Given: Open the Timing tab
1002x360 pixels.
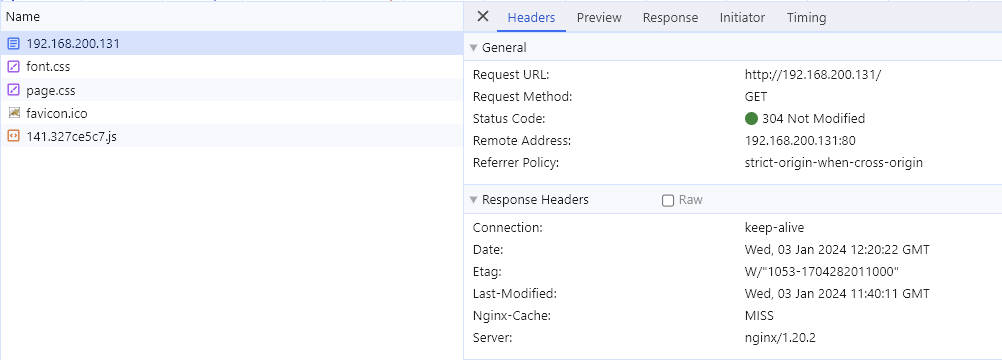Looking at the screenshot, I should (x=806, y=17).
